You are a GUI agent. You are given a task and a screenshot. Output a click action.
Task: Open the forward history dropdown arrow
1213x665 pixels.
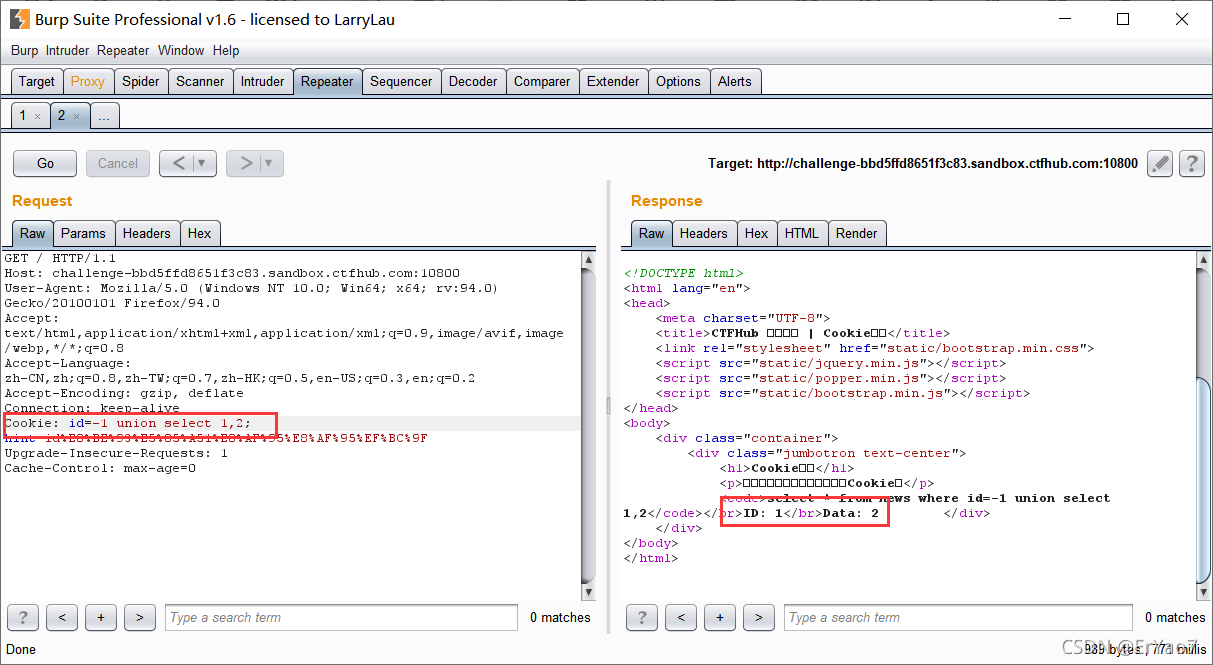pyautogui.click(x=271, y=163)
